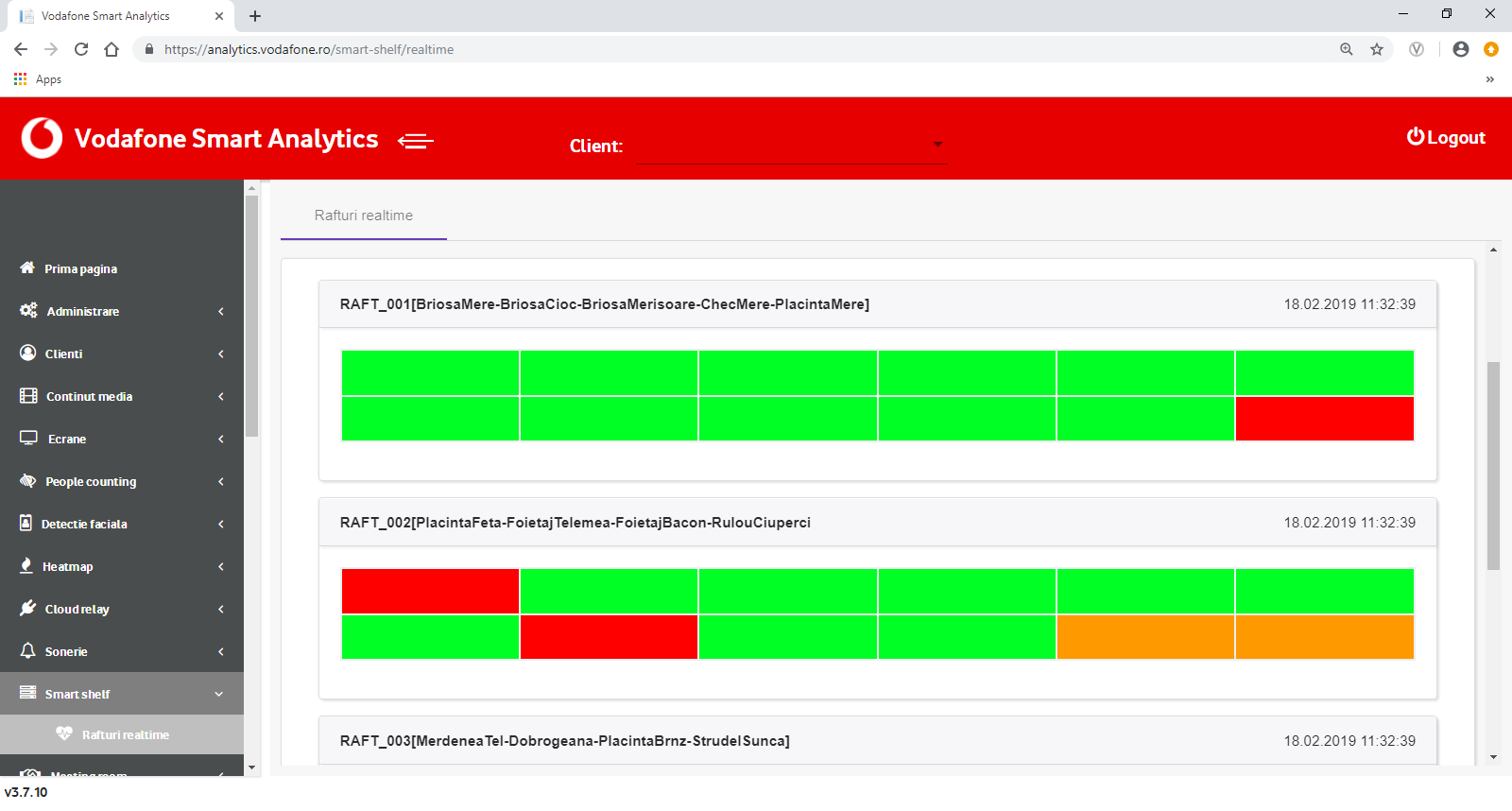Viewport: 1512px width, 811px height.
Task: Click the Rafturi realtime heartbeat icon
Action: pyautogui.click(x=64, y=733)
